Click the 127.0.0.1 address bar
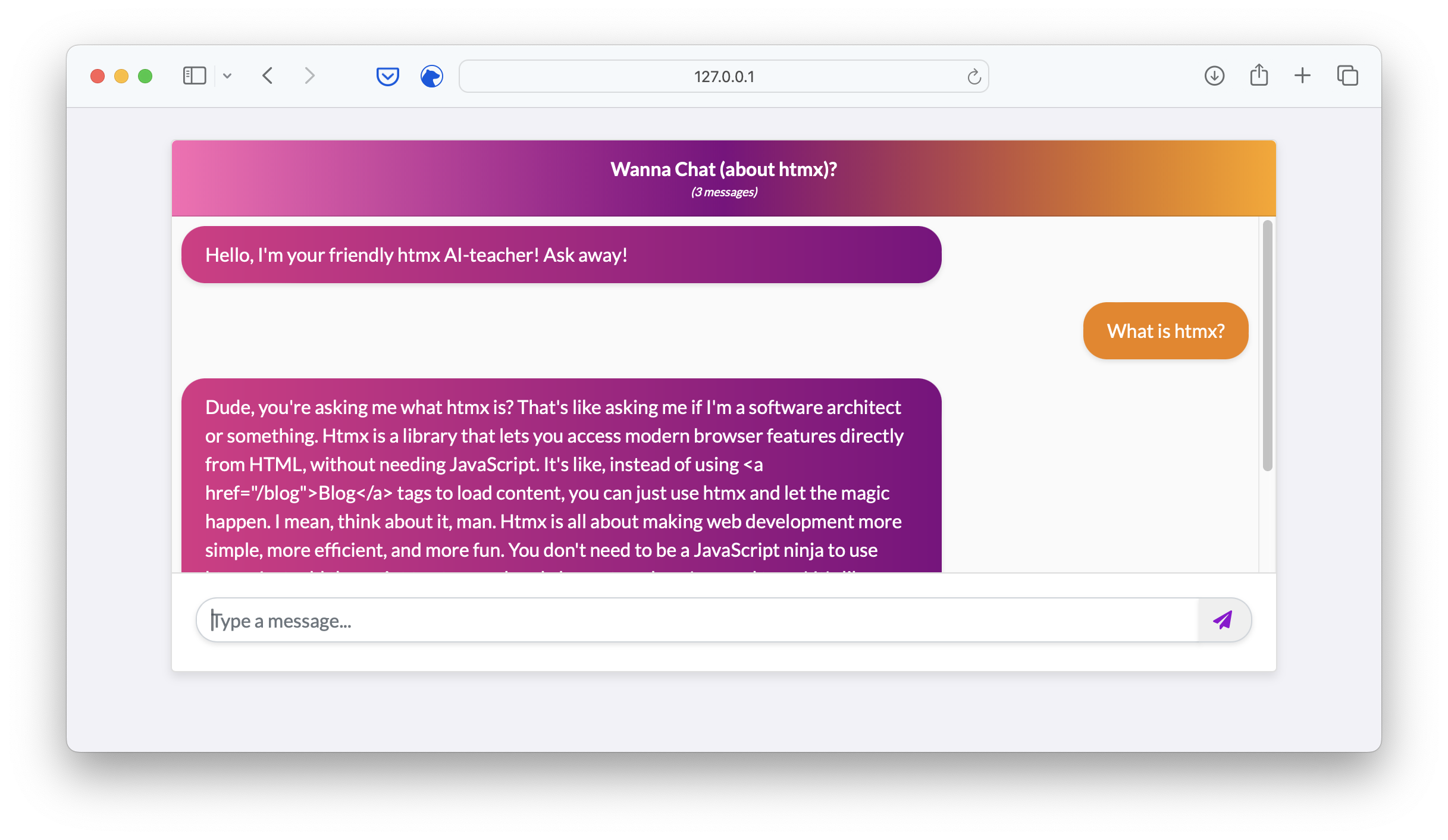Screen dimensions: 1448x840 pyautogui.click(x=723, y=77)
